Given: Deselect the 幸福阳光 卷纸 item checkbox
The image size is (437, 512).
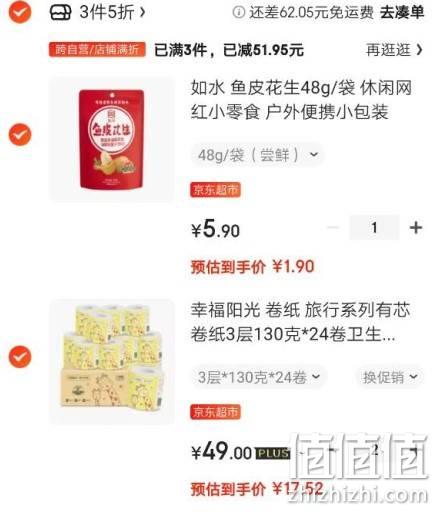Looking at the screenshot, I should click(20, 357).
